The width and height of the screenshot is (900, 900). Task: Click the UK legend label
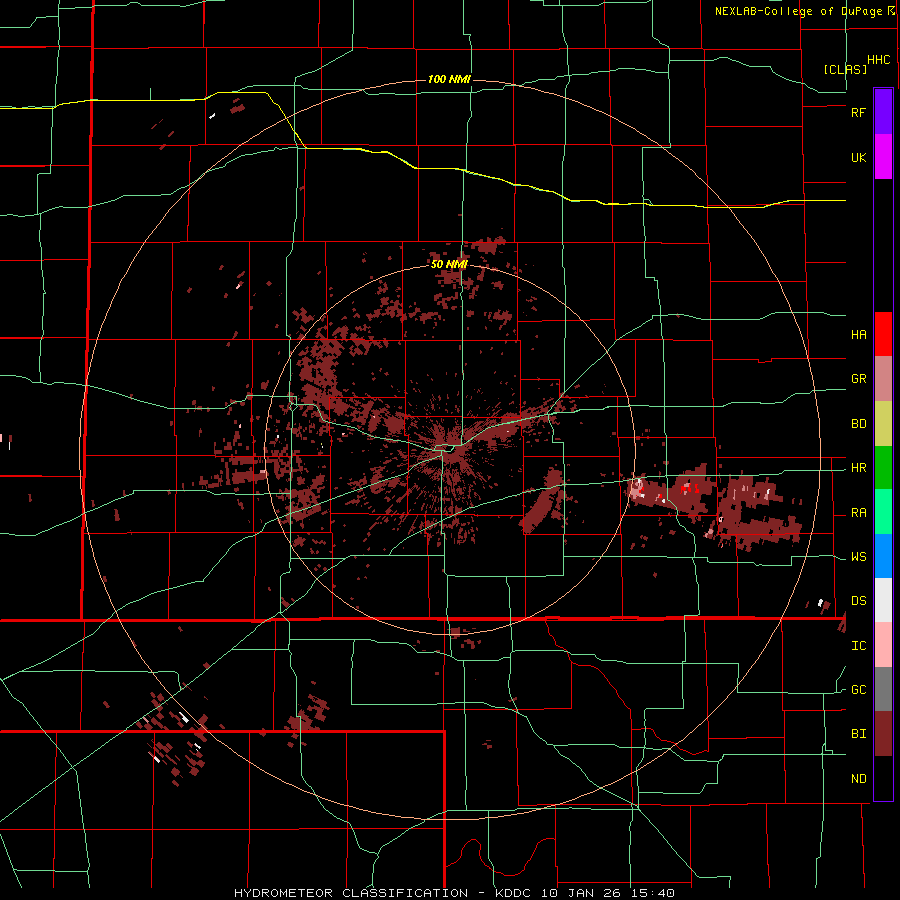tap(858, 157)
